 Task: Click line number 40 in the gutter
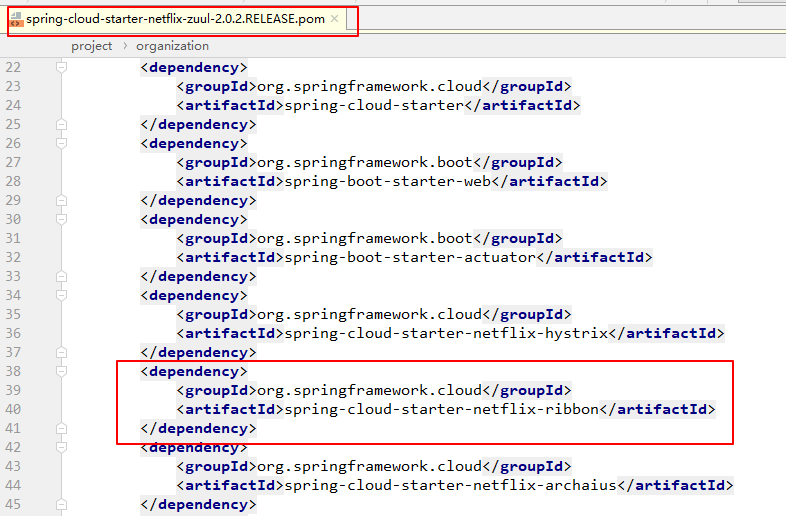(x=13, y=410)
